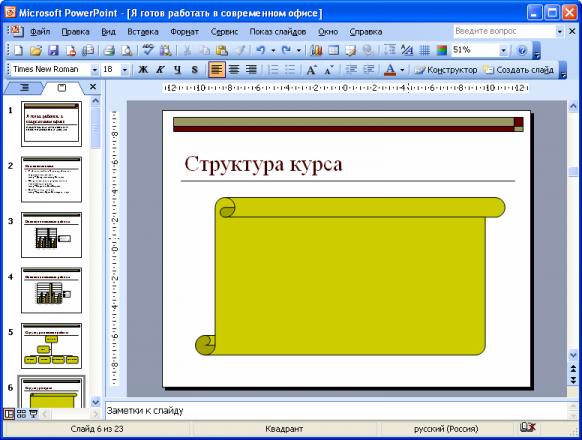Open the 51% zoom dropdown
582x440 pixels.
tap(503, 50)
